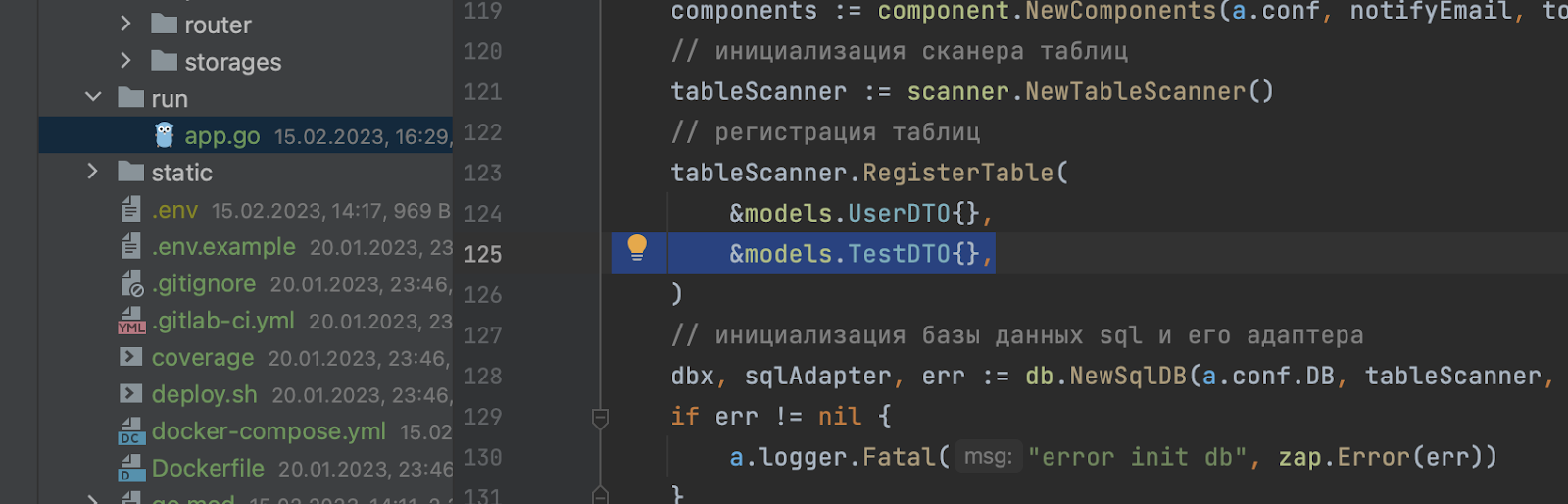Screen dimensions: 1568x504
Task: Expand the static folder arrow
Action: 93,172
